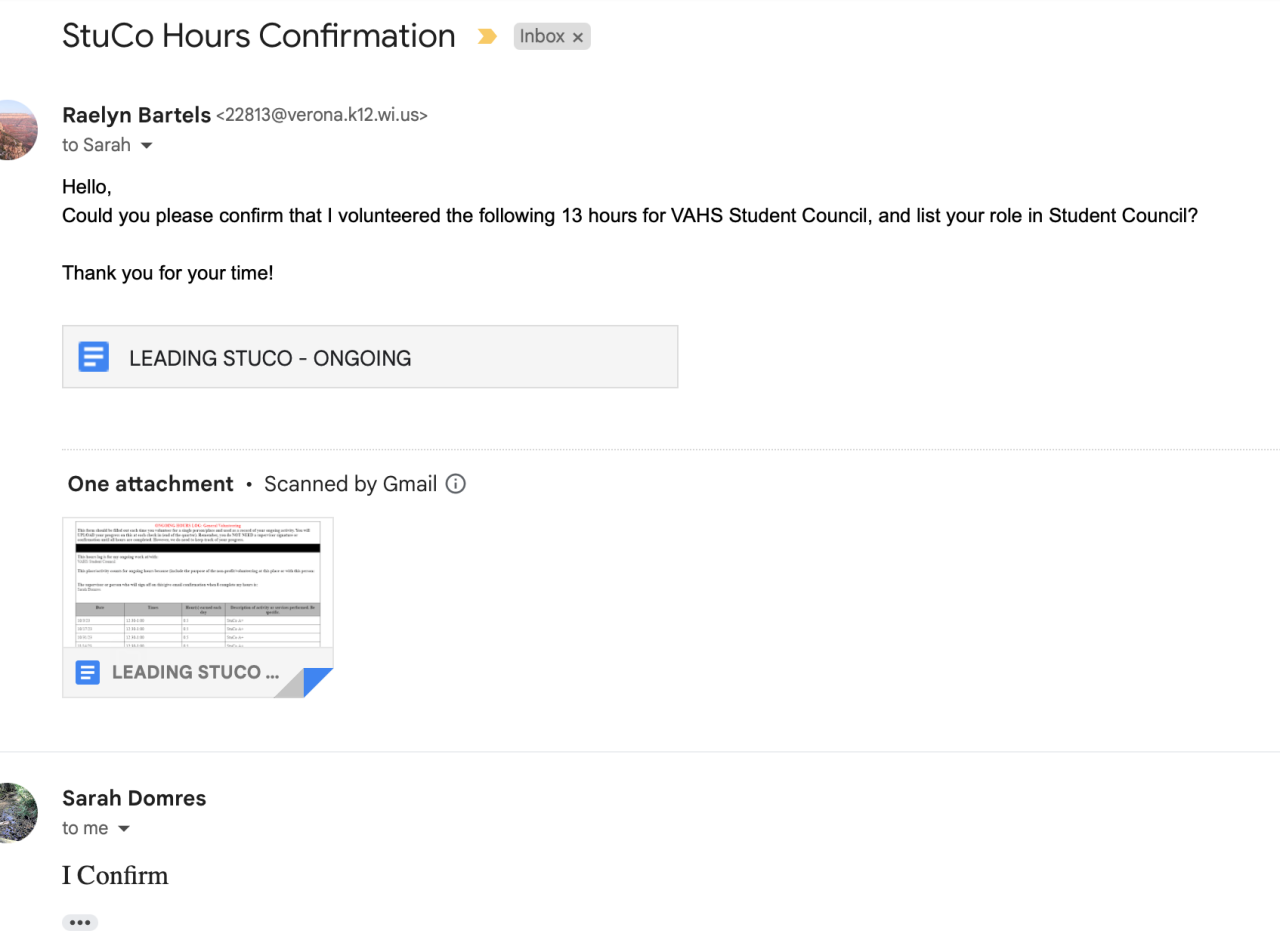Click the 'One attachment' heading

click(150, 484)
